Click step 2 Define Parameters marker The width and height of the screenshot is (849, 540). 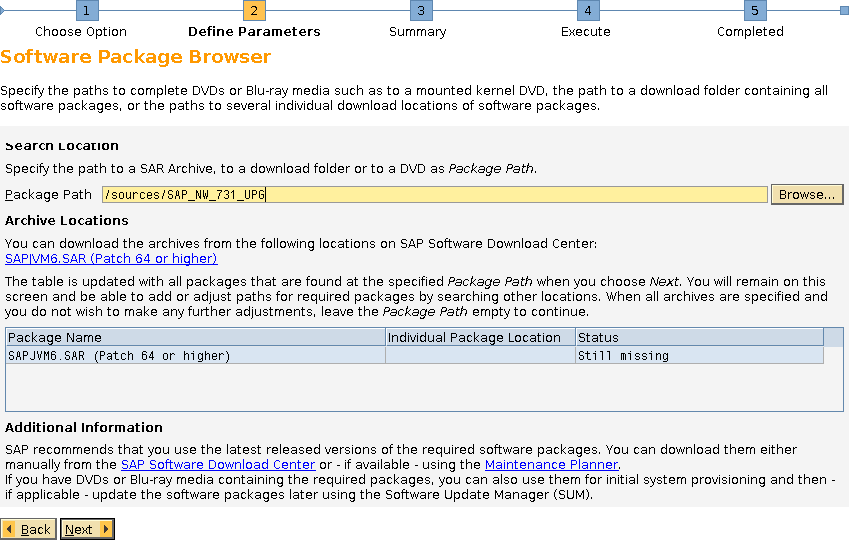coord(254,10)
